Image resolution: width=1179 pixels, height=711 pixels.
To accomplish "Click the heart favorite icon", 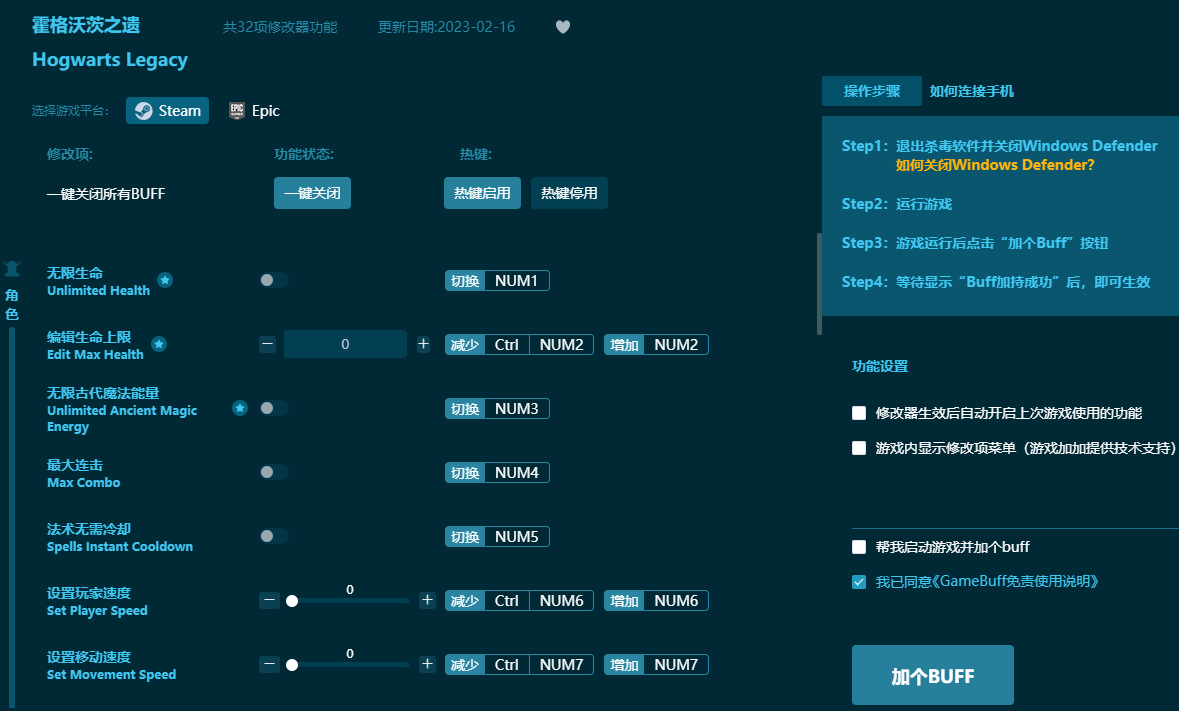I will (562, 27).
